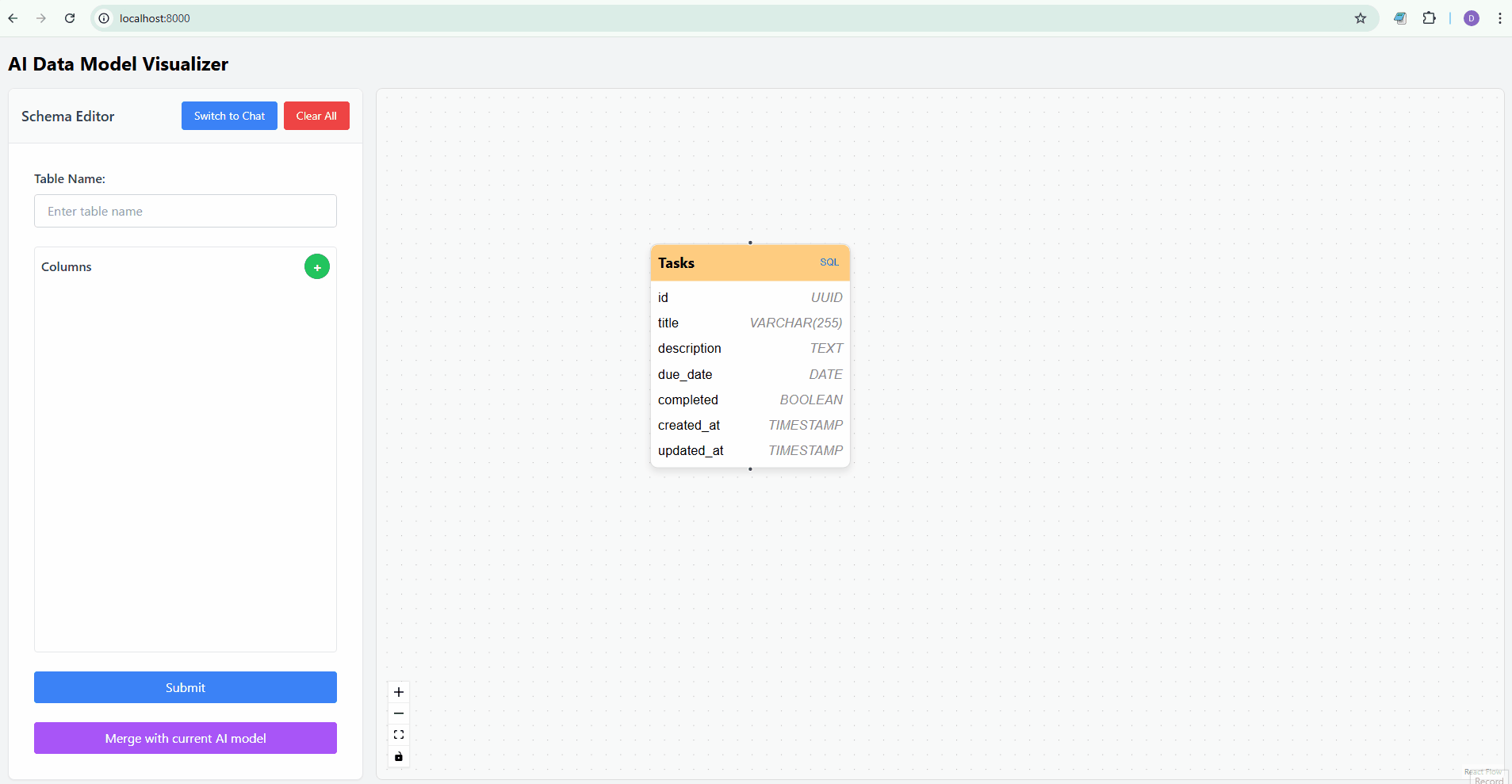Image resolution: width=1512 pixels, height=784 pixels.
Task: Click the bottom connection handle of Tasks
Action: click(x=750, y=469)
